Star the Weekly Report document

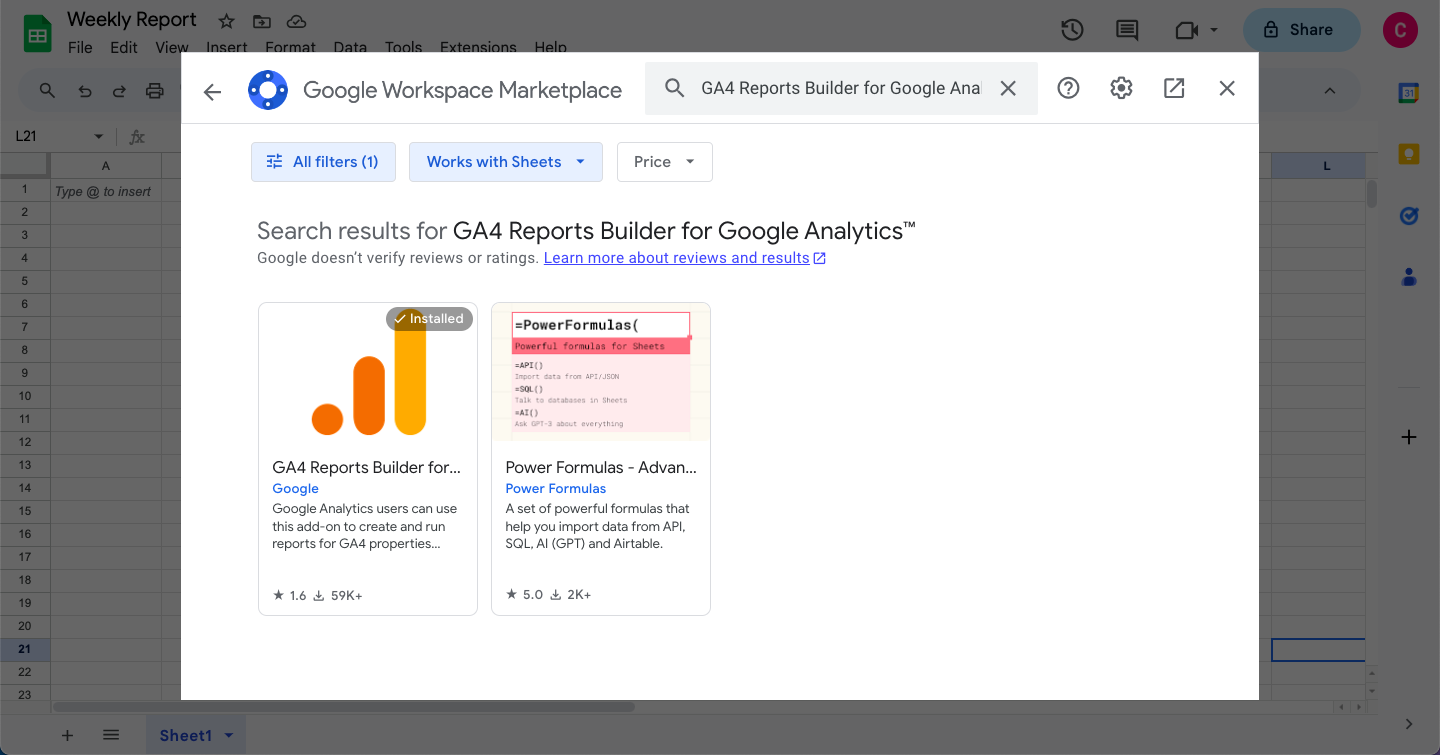click(227, 21)
